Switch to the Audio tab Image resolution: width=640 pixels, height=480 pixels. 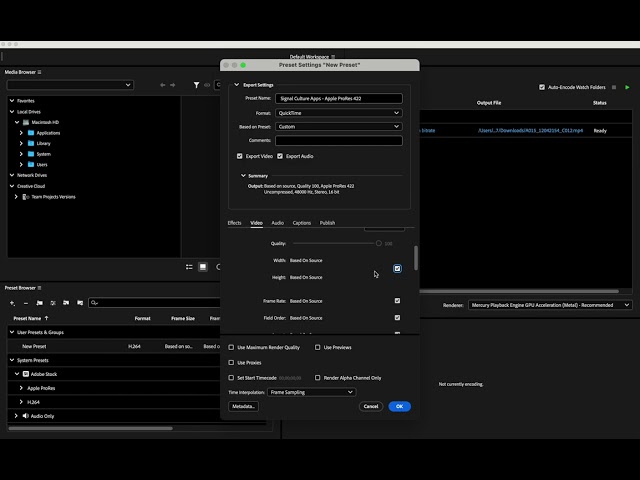pyautogui.click(x=278, y=223)
